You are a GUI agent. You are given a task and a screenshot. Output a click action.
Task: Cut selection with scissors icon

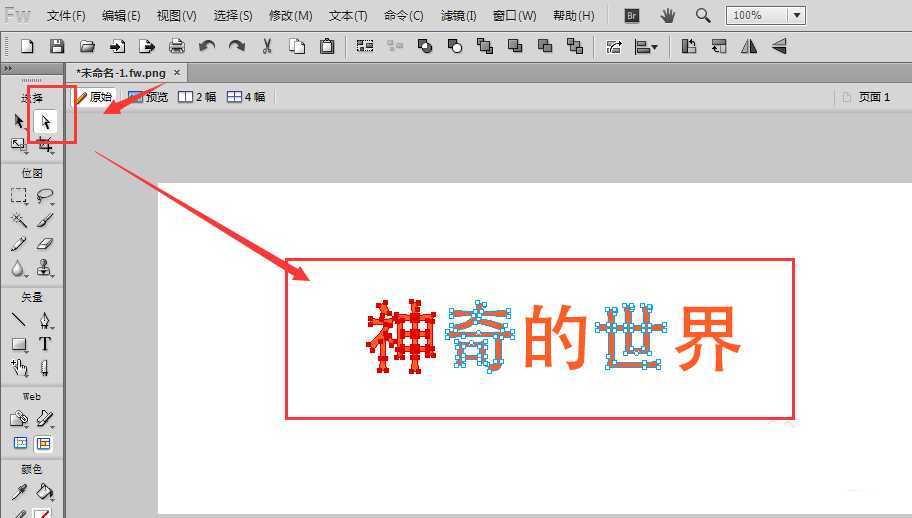click(x=267, y=47)
